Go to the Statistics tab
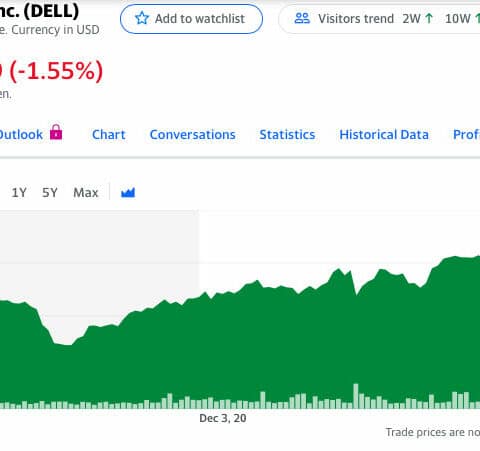 tap(287, 135)
